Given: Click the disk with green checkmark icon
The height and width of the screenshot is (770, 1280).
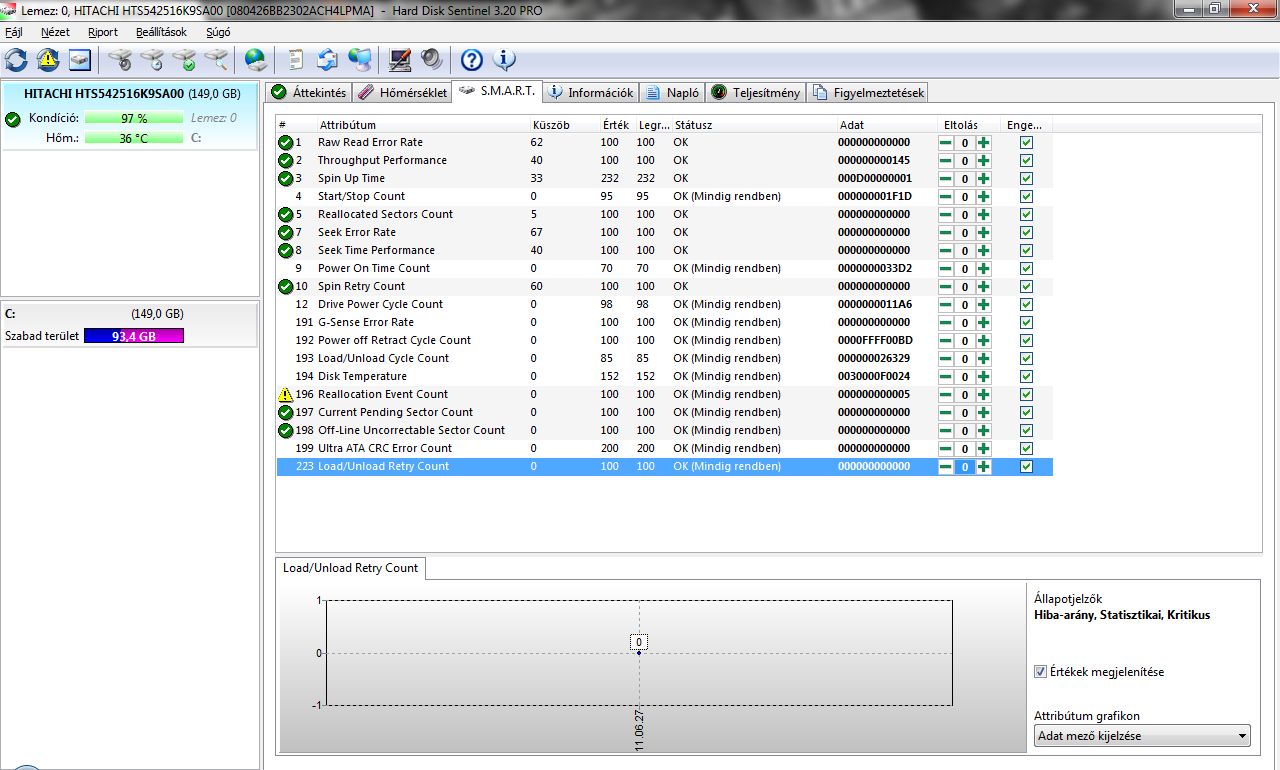Looking at the screenshot, I should coord(184,60).
